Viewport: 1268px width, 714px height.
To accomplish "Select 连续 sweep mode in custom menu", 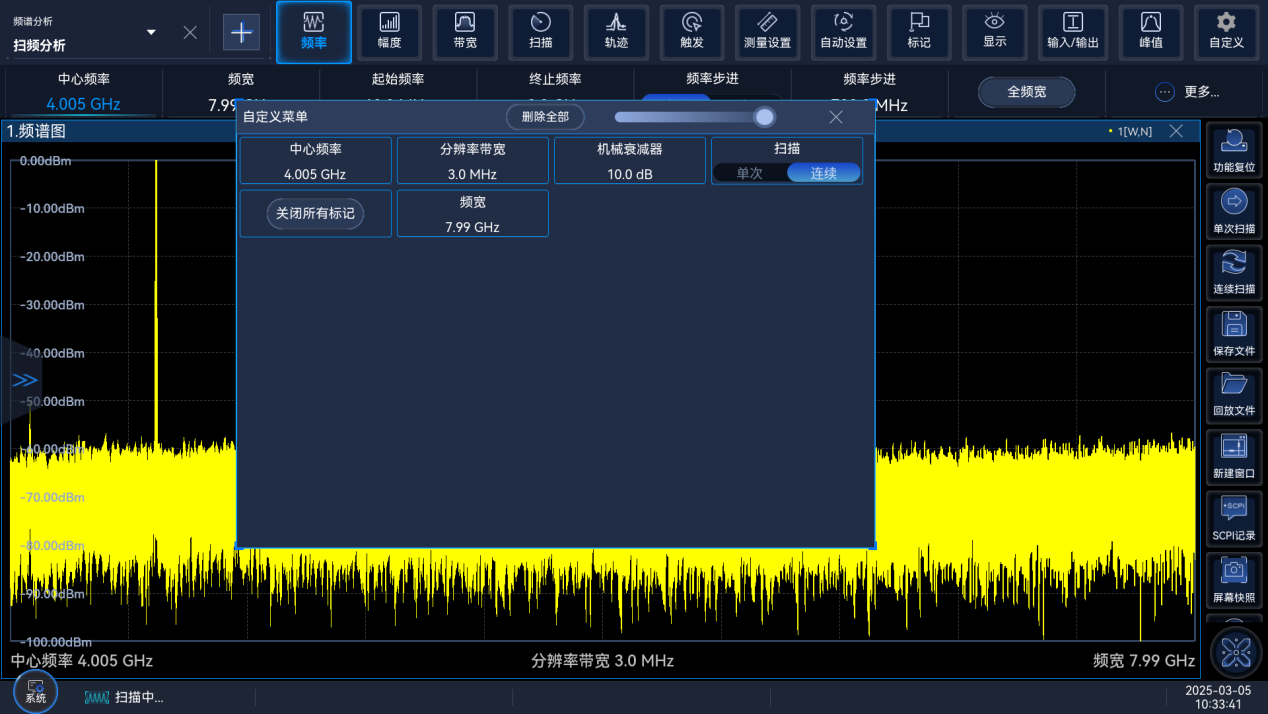I will pos(823,173).
